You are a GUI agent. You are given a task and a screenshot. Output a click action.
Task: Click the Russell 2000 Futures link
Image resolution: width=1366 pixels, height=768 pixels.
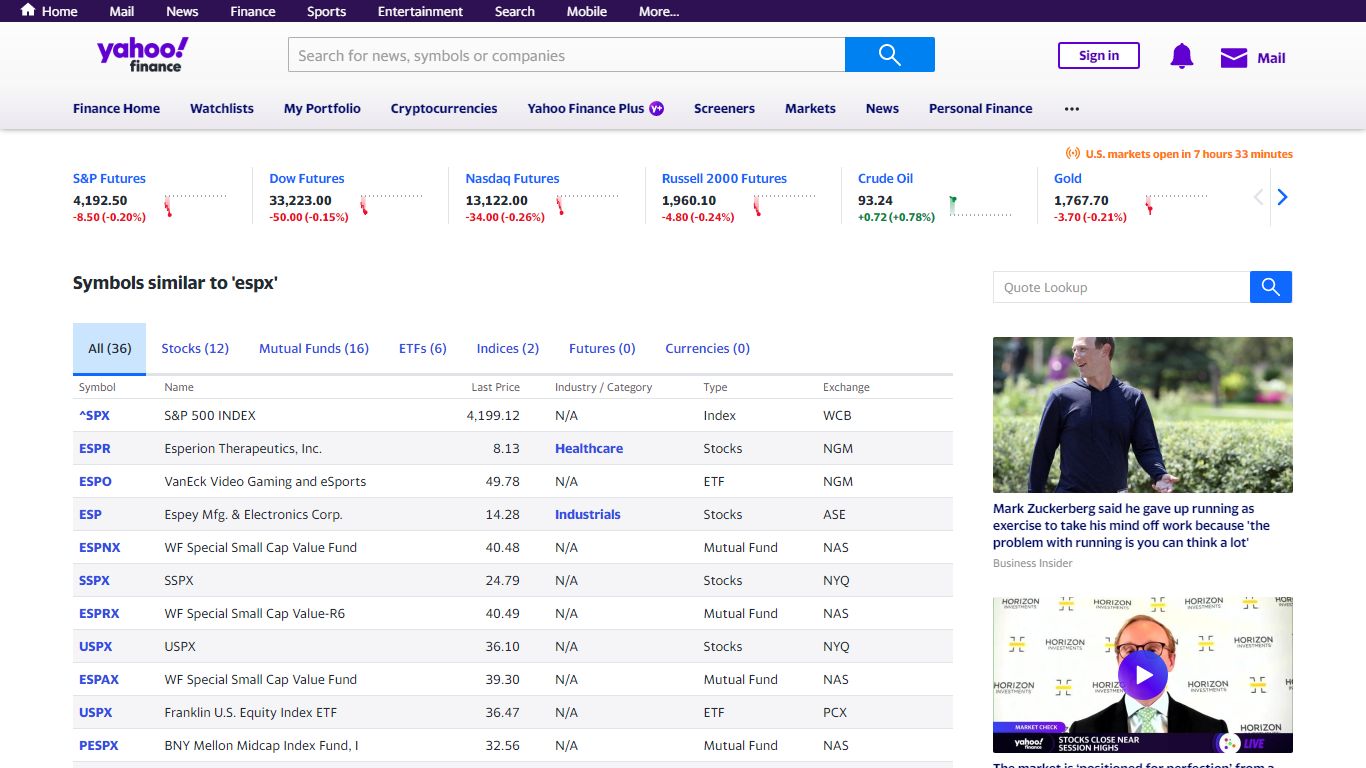pos(724,178)
